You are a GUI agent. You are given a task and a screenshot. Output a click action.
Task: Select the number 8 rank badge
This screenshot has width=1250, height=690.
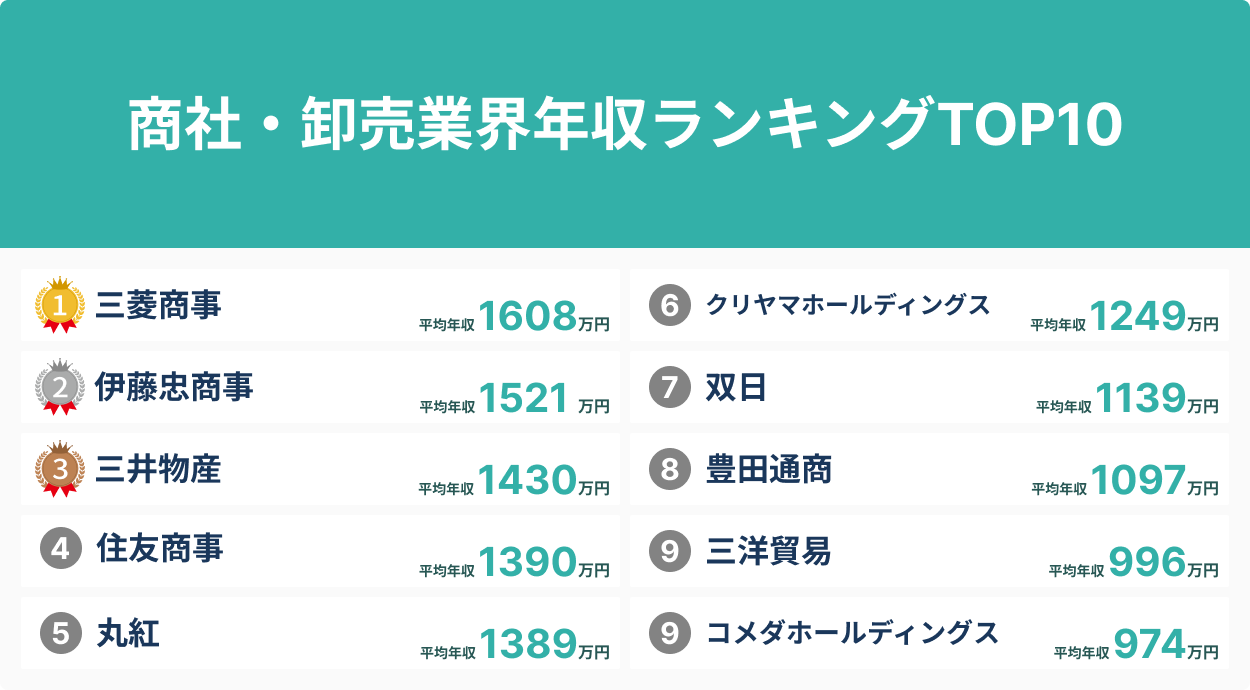pos(670,469)
